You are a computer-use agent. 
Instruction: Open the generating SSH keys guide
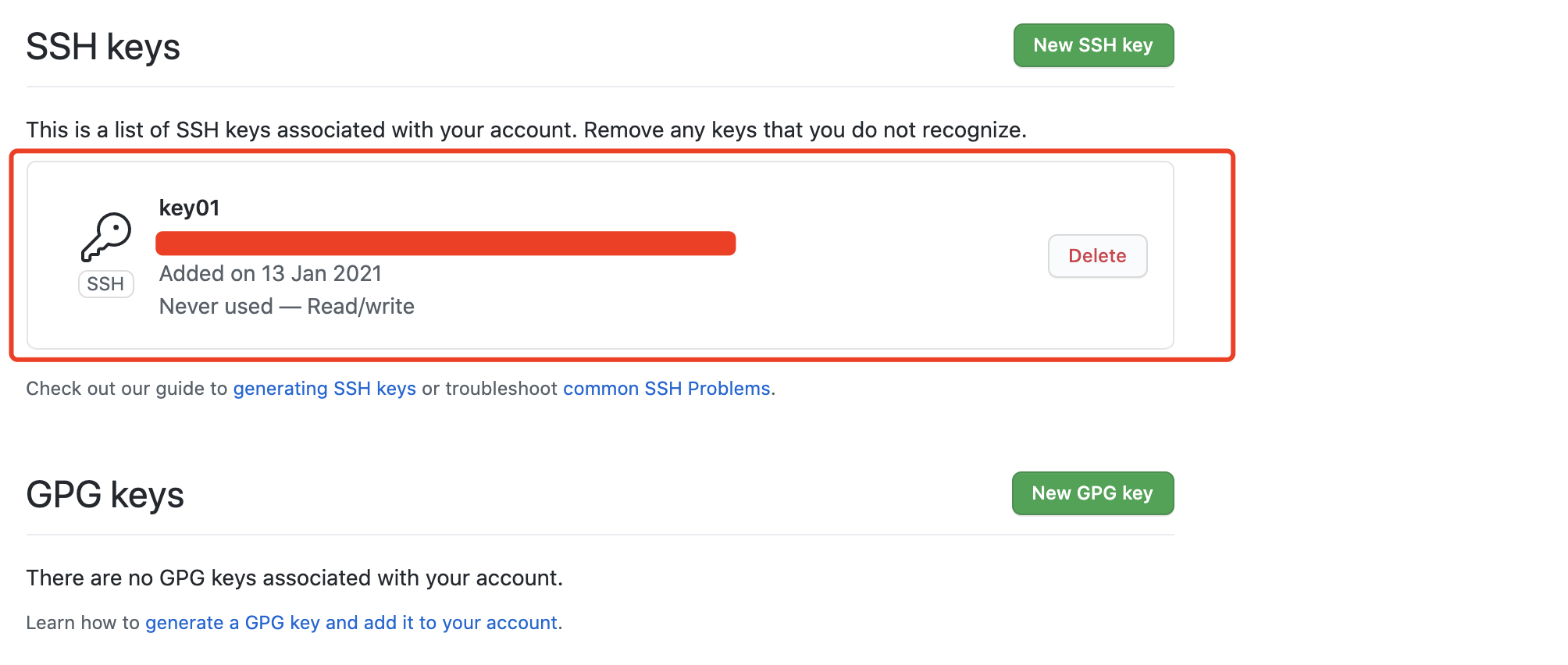pyautogui.click(x=324, y=389)
